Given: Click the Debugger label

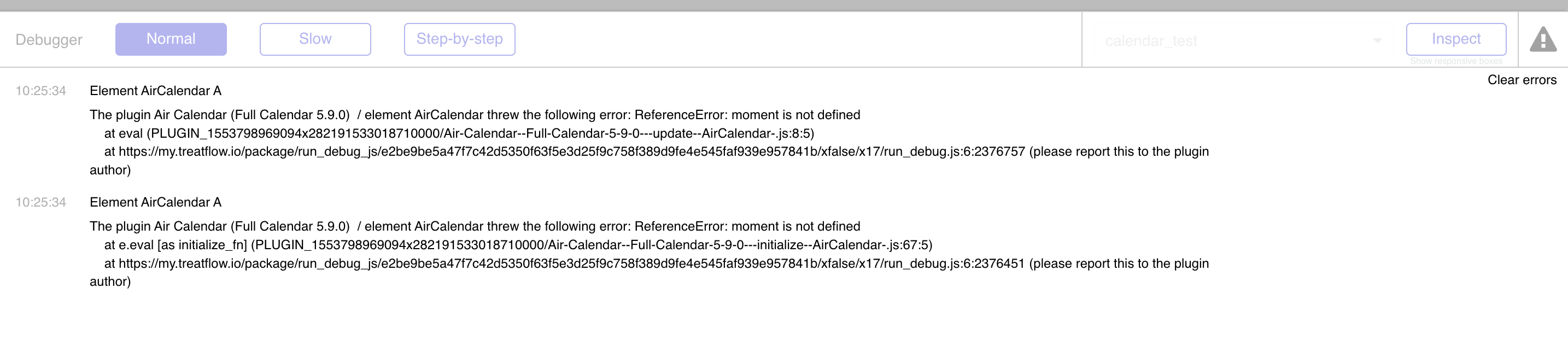Looking at the screenshot, I should coord(49,39).
